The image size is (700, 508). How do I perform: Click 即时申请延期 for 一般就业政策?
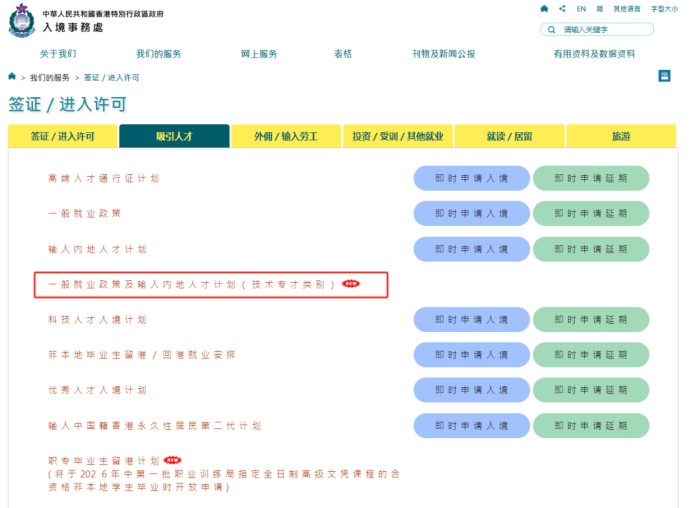[591, 213]
